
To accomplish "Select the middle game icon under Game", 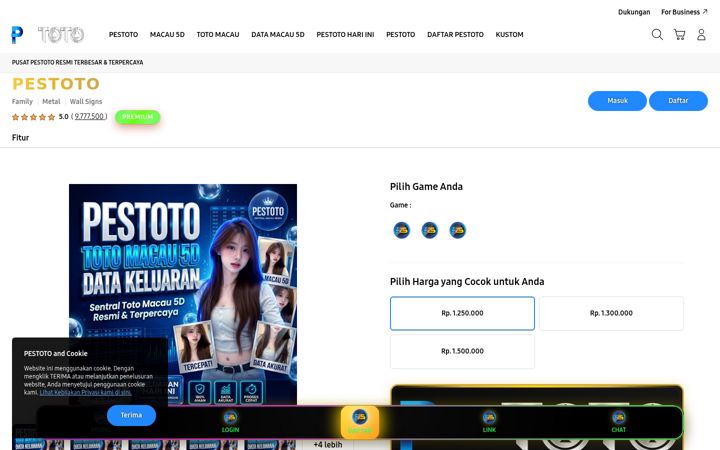I will point(430,230).
